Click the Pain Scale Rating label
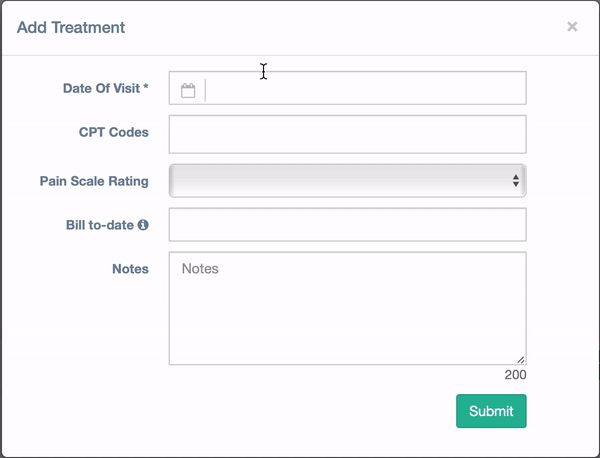This screenshot has height=458, width=600. [94, 181]
